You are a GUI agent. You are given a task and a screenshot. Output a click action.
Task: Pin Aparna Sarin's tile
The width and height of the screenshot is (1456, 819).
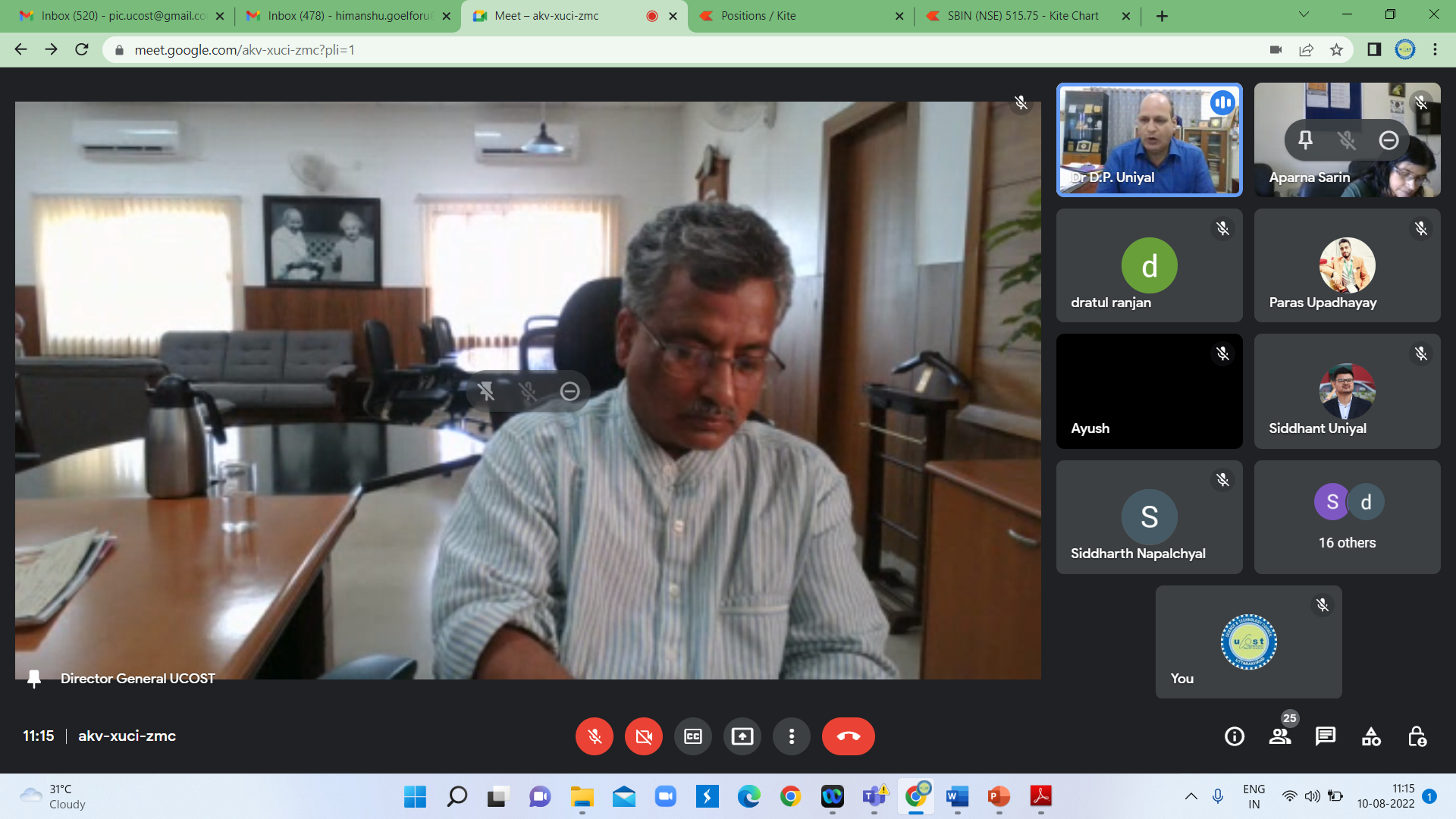pos(1305,140)
